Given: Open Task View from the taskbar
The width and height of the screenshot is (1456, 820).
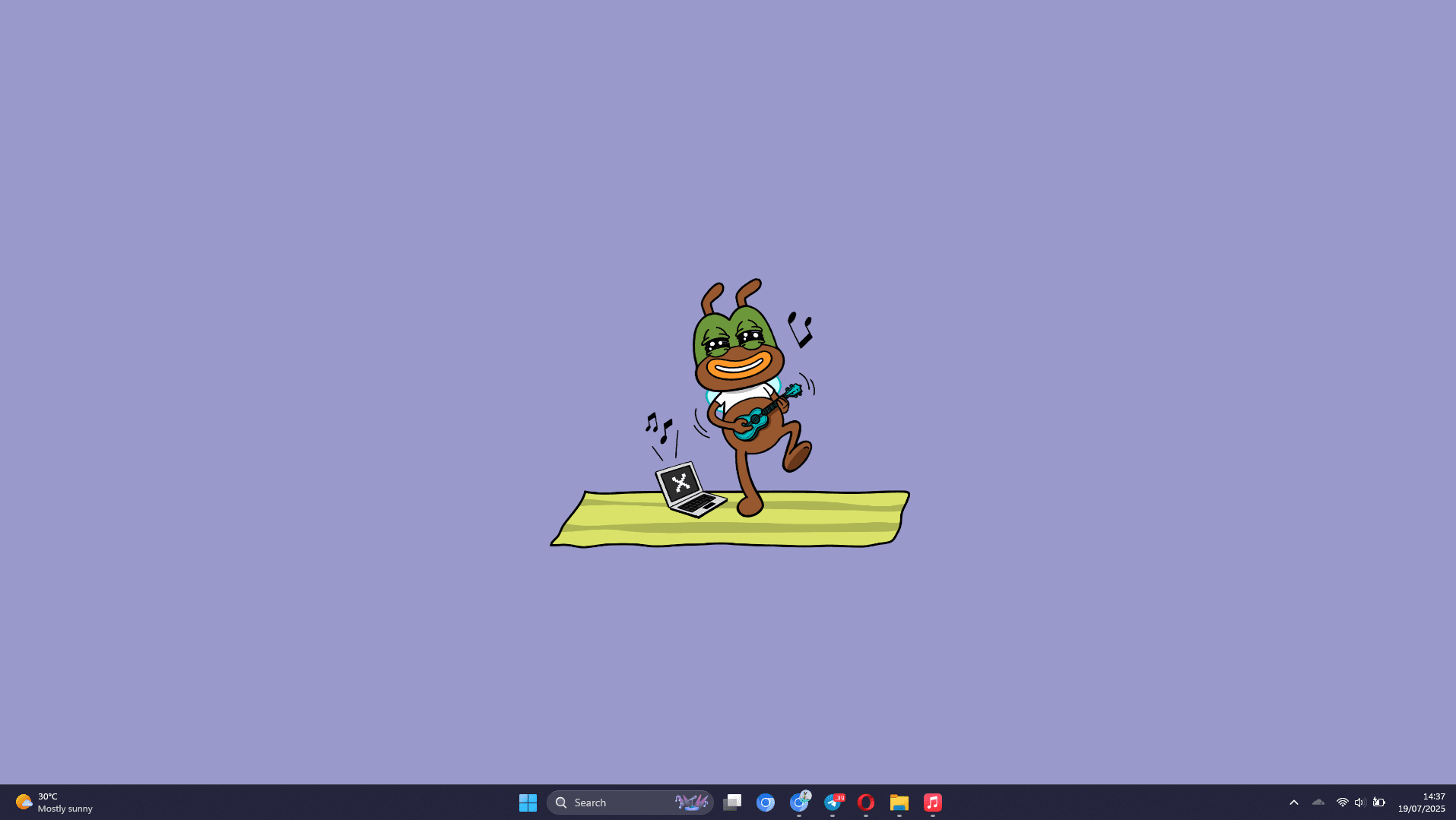Looking at the screenshot, I should point(732,803).
